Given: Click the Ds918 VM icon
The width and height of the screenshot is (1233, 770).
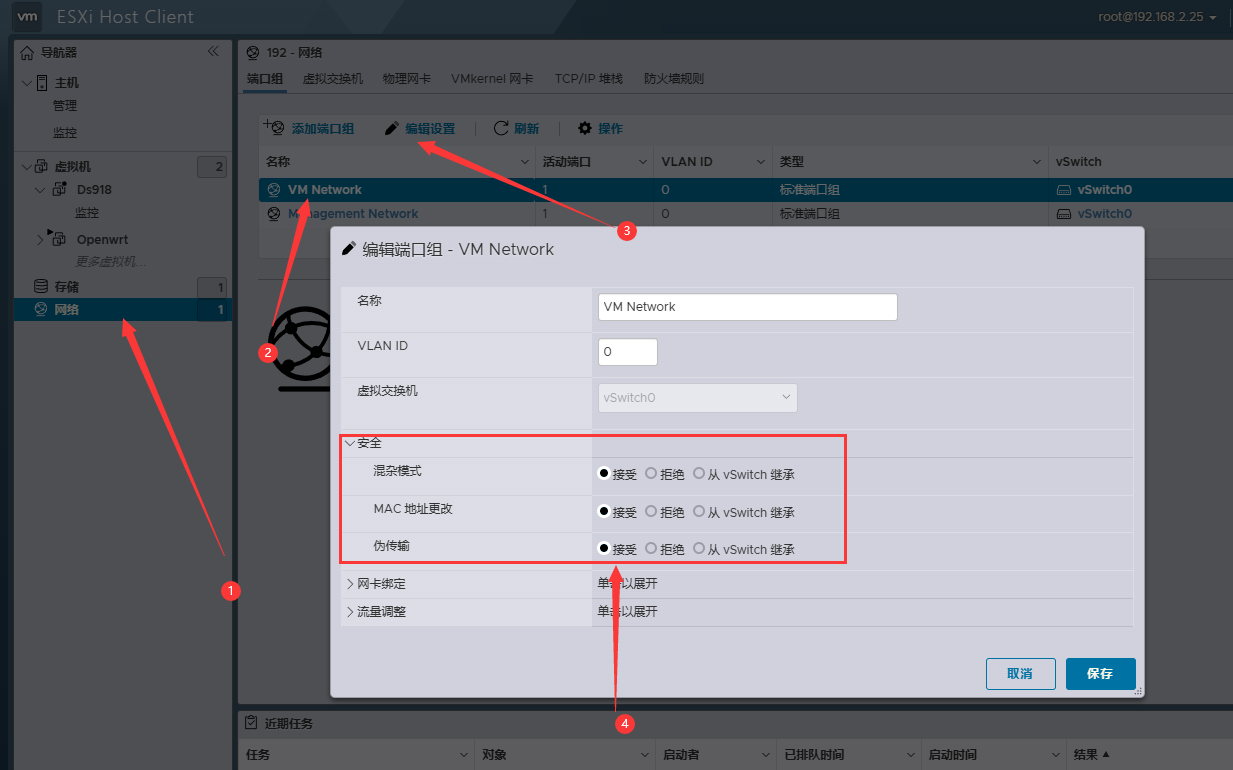Looking at the screenshot, I should point(59,190).
